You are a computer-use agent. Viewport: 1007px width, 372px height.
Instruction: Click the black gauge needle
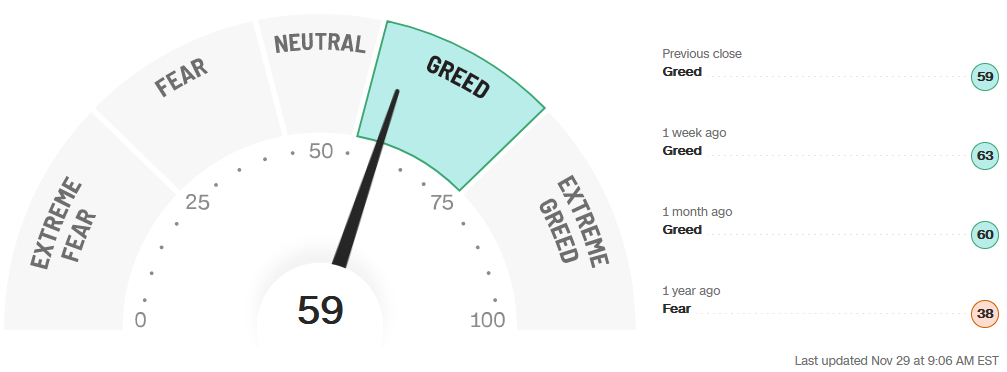(x=367, y=180)
